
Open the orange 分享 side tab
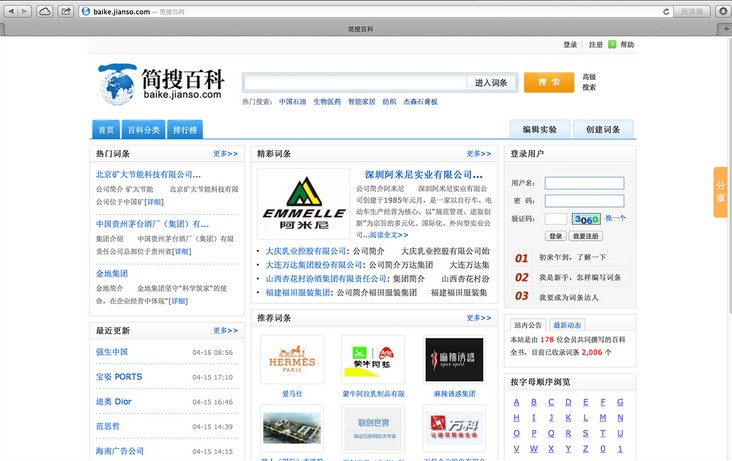point(720,192)
